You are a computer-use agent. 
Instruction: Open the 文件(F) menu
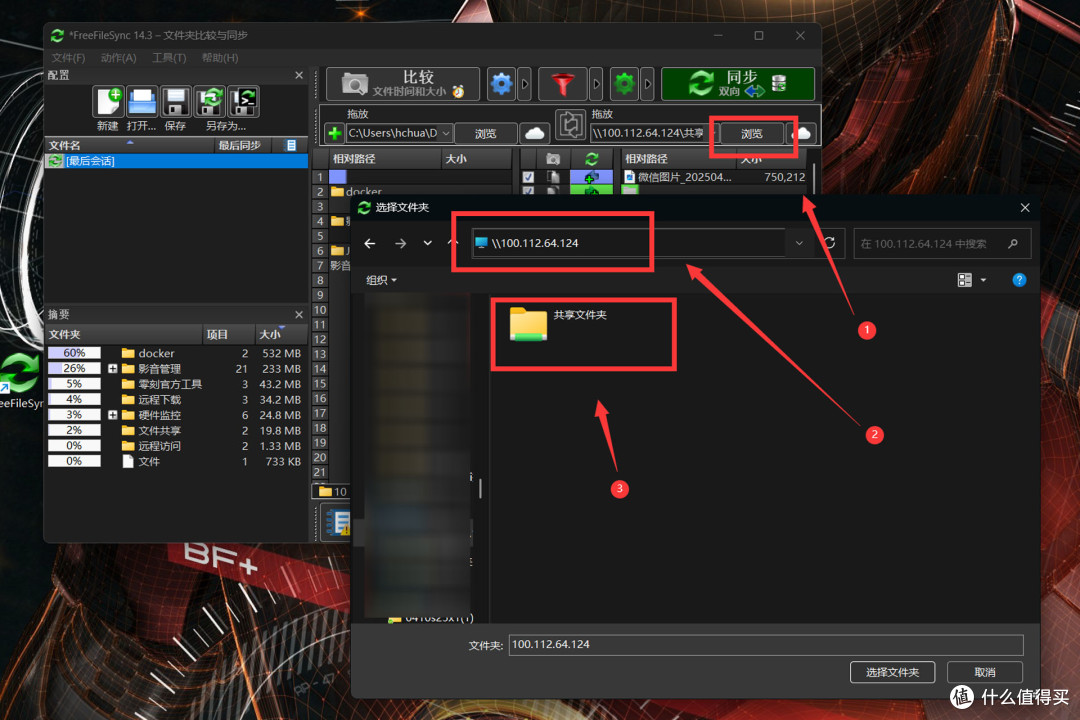pos(68,58)
